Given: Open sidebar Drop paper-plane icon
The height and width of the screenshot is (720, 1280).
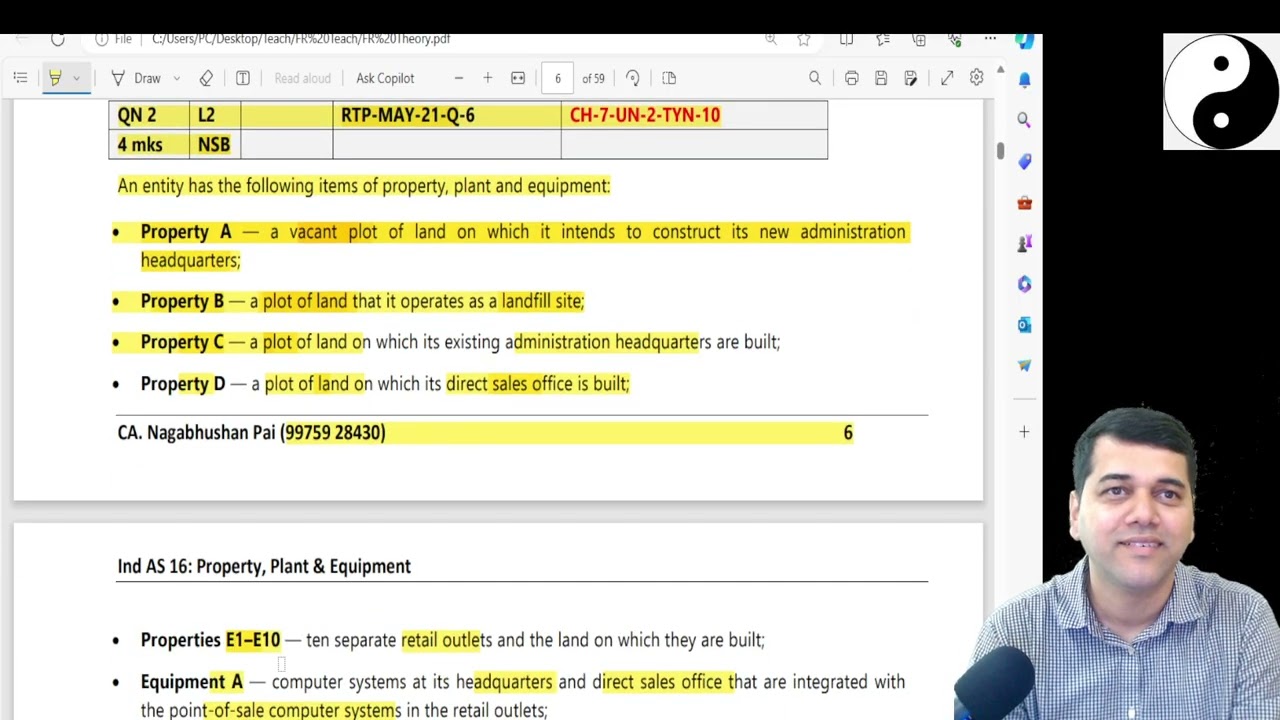Looking at the screenshot, I should tap(1024, 366).
